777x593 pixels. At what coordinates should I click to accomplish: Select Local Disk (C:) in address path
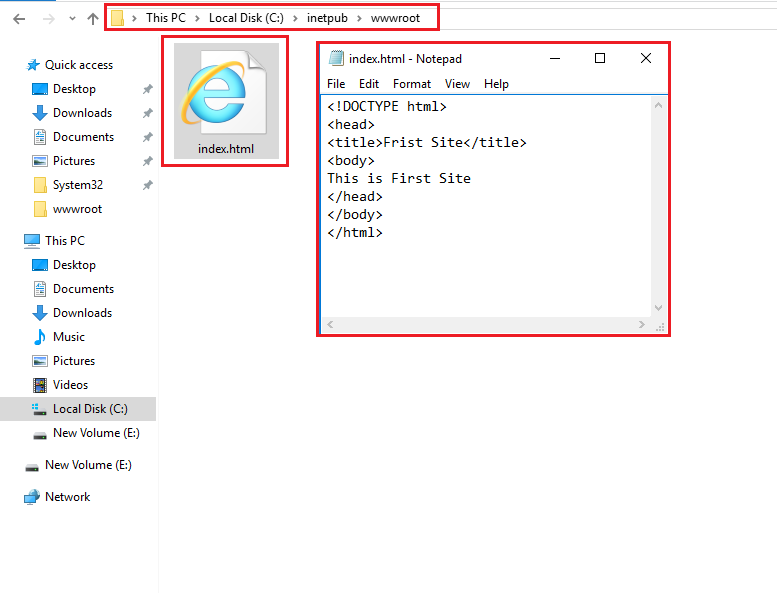[x=246, y=18]
